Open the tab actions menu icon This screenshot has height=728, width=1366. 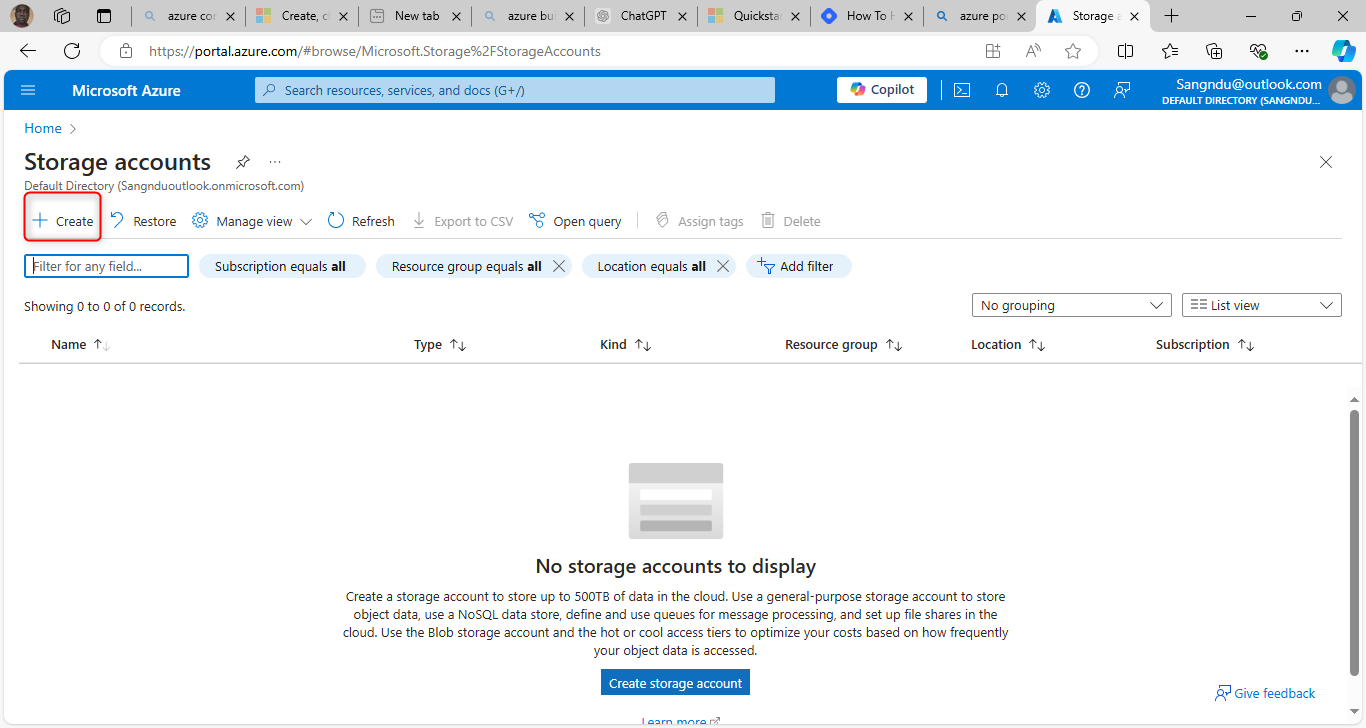(104, 16)
